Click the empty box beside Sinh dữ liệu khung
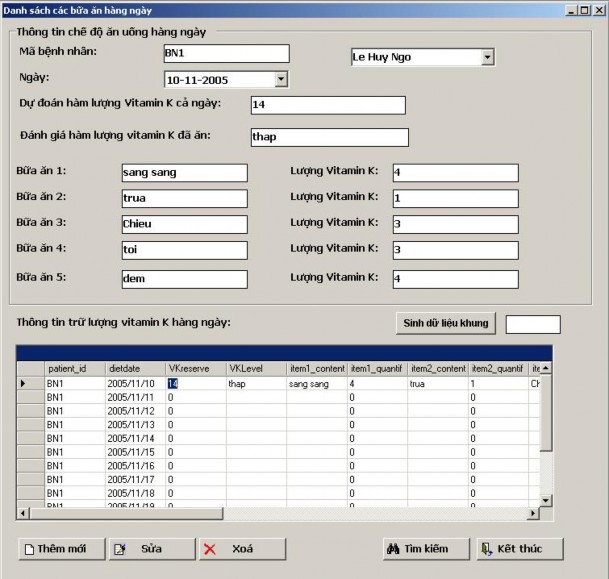 click(533, 324)
